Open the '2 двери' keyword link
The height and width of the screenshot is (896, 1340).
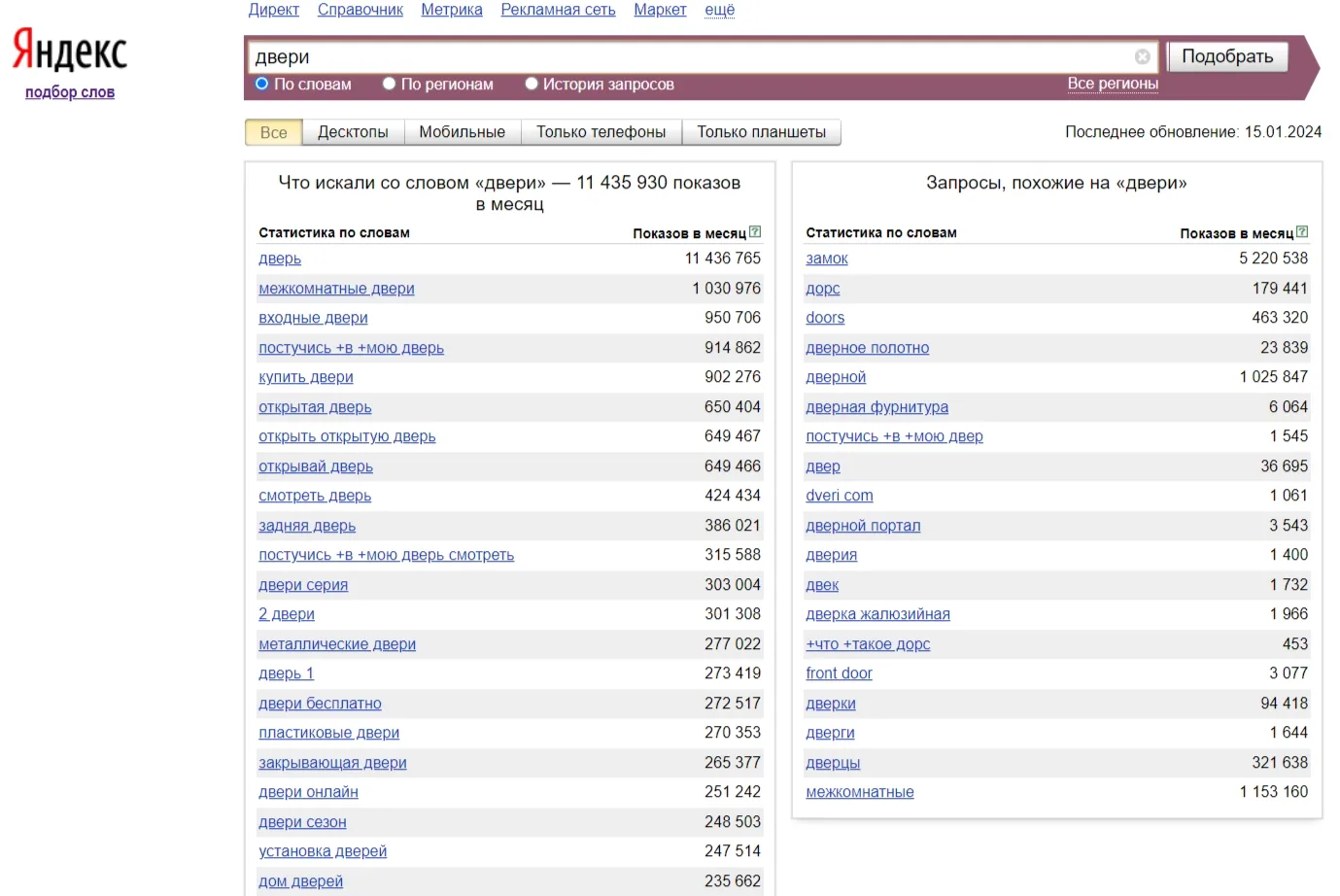click(287, 614)
